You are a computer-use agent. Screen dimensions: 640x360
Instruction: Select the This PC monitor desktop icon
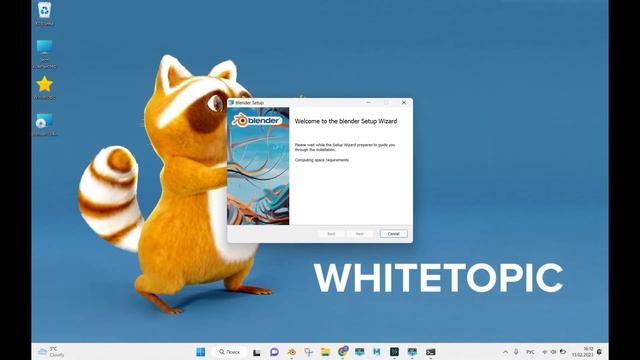[x=44, y=54]
